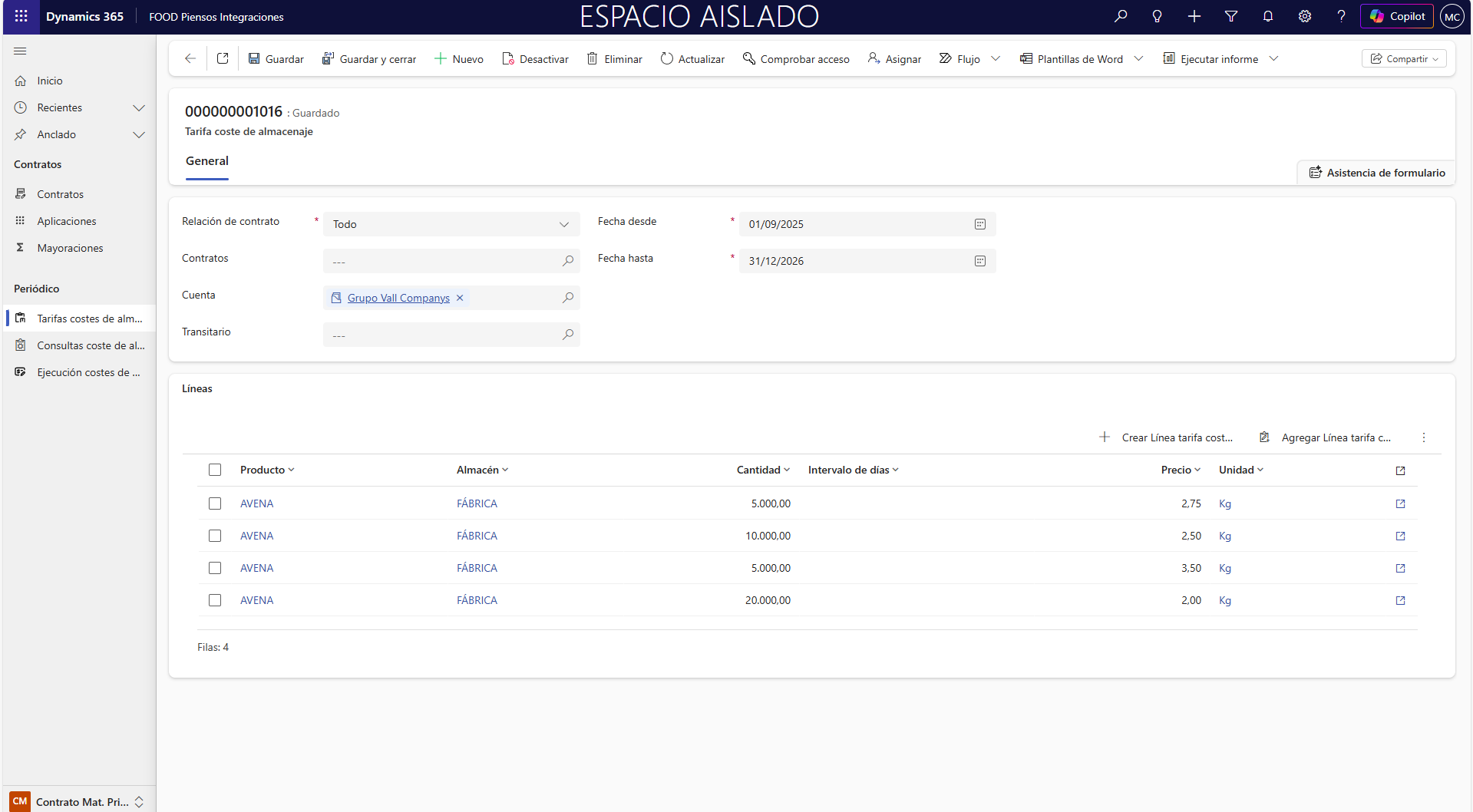Open calendar picker for Fecha desde
This screenshot has width=1473, height=812.
click(x=979, y=224)
